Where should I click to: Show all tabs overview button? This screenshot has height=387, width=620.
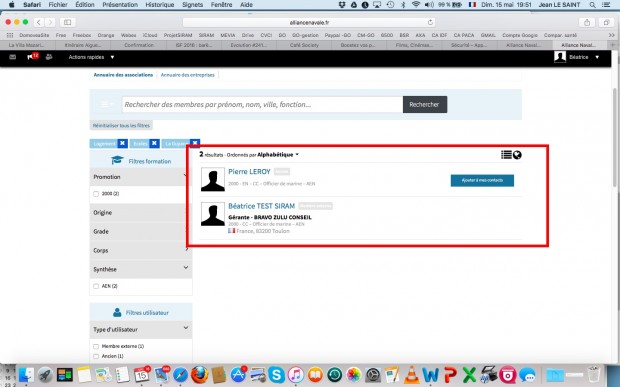point(606,23)
